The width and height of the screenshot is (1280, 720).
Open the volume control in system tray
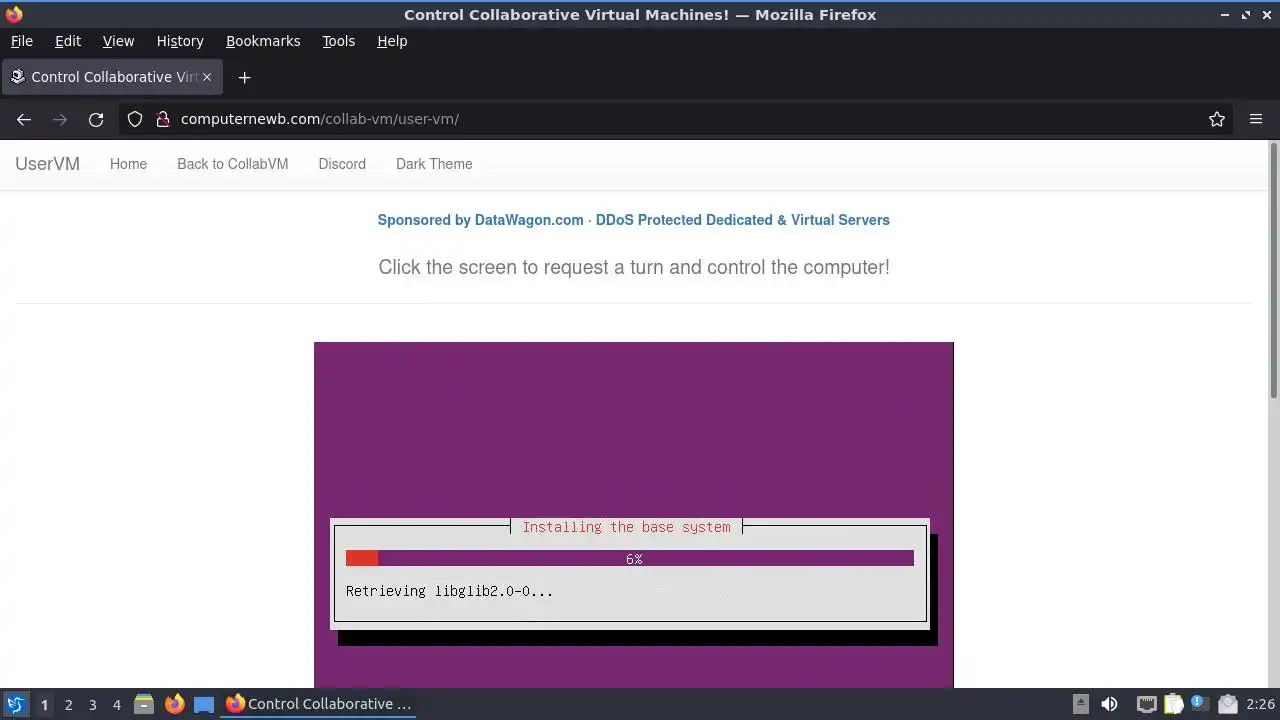pyautogui.click(x=1109, y=704)
